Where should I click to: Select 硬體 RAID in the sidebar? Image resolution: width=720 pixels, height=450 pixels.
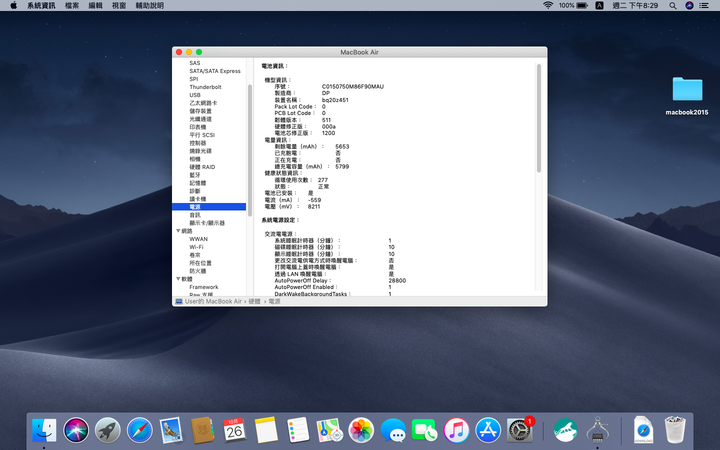click(202, 167)
